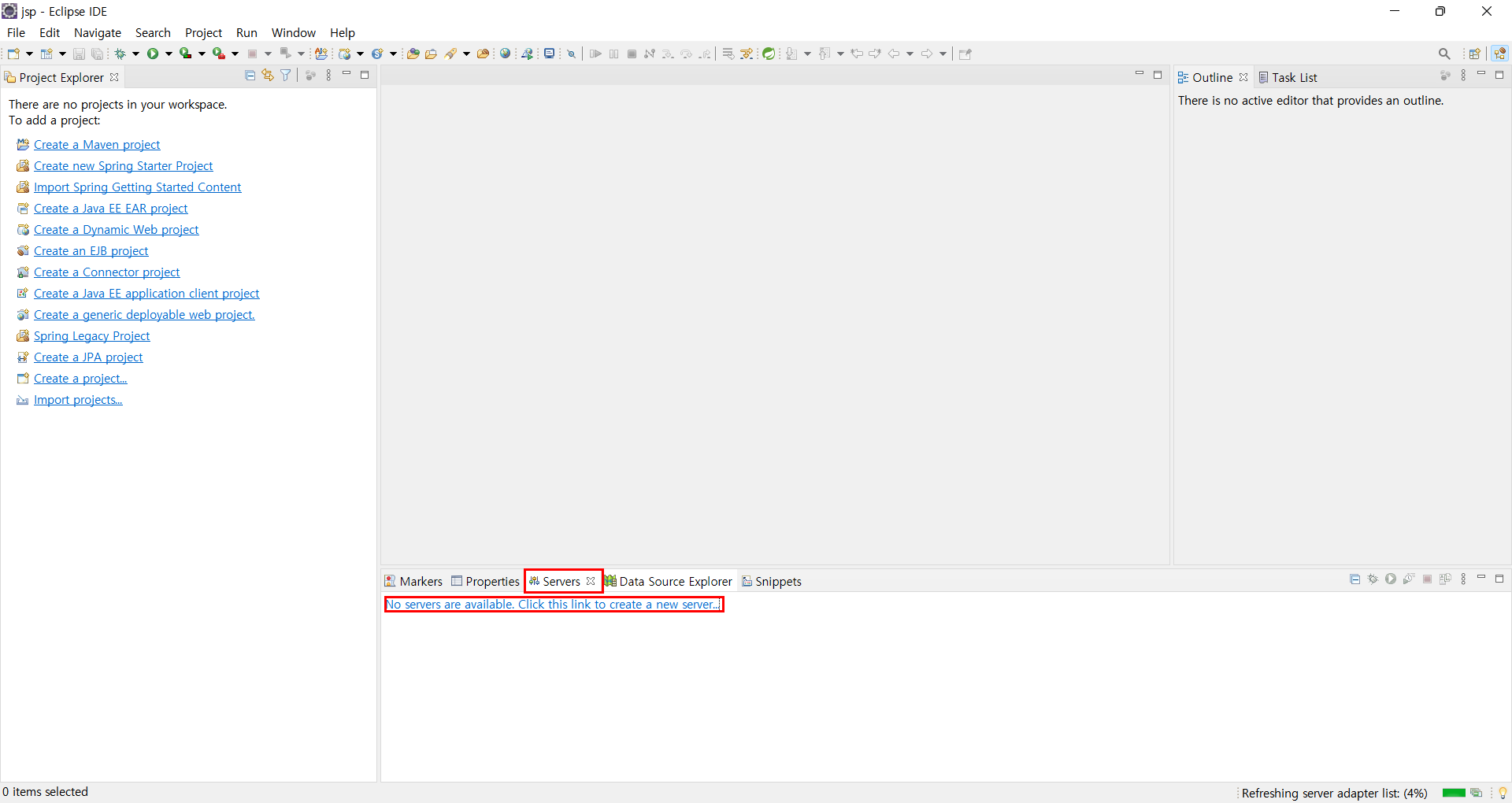Open the Debug dropdown arrow in toolbar

click(x=135, y=54)
